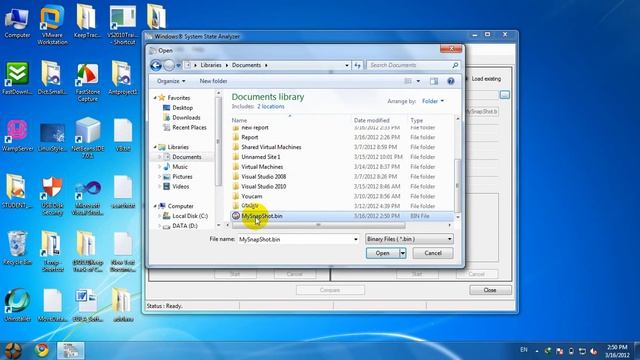Select Recent Places under Favorites
The height and width of the screenshot is (360, 640).
[x=185, y=127]
